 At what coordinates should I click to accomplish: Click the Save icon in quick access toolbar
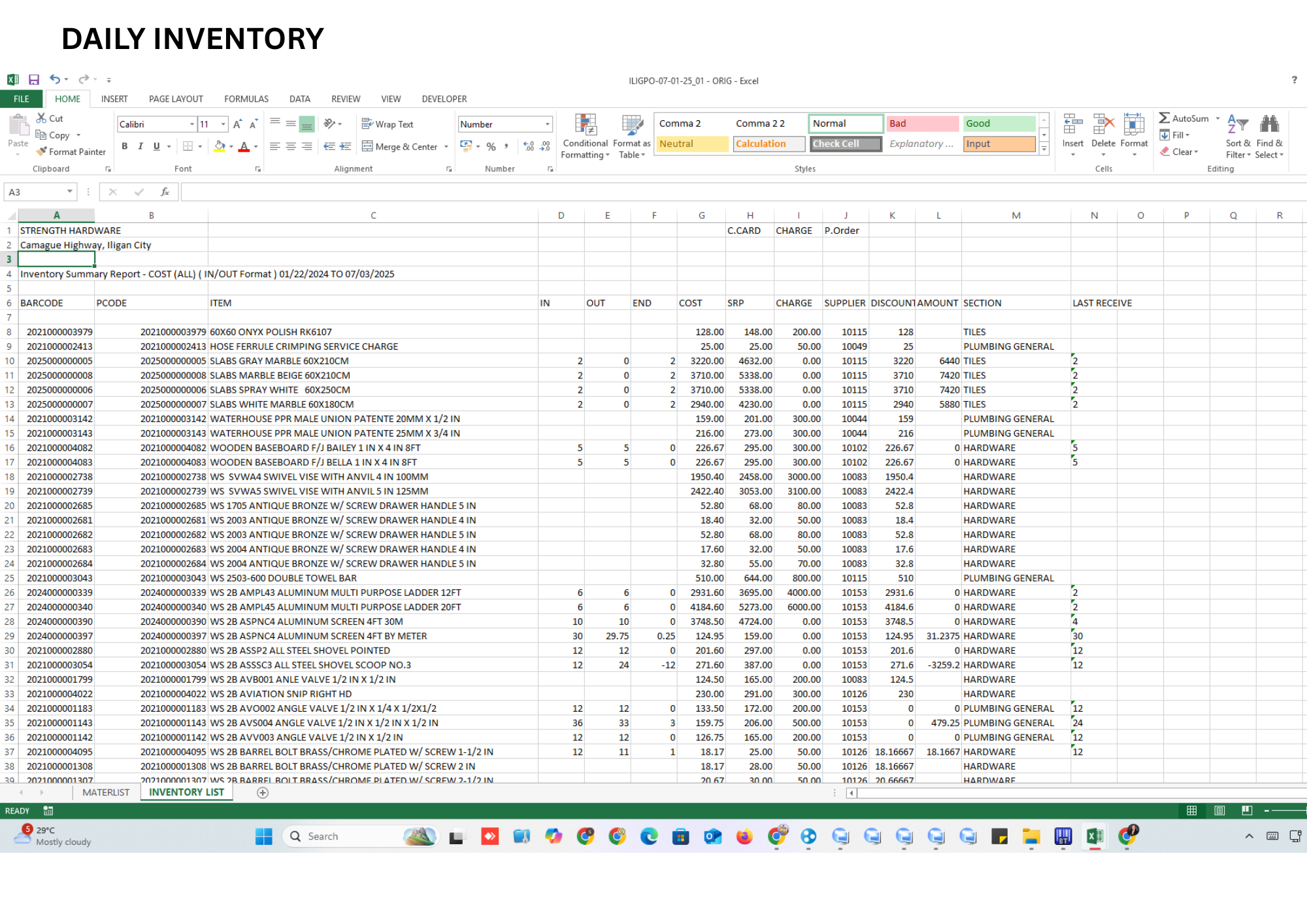pyautogui.click(x=34, y=80)
